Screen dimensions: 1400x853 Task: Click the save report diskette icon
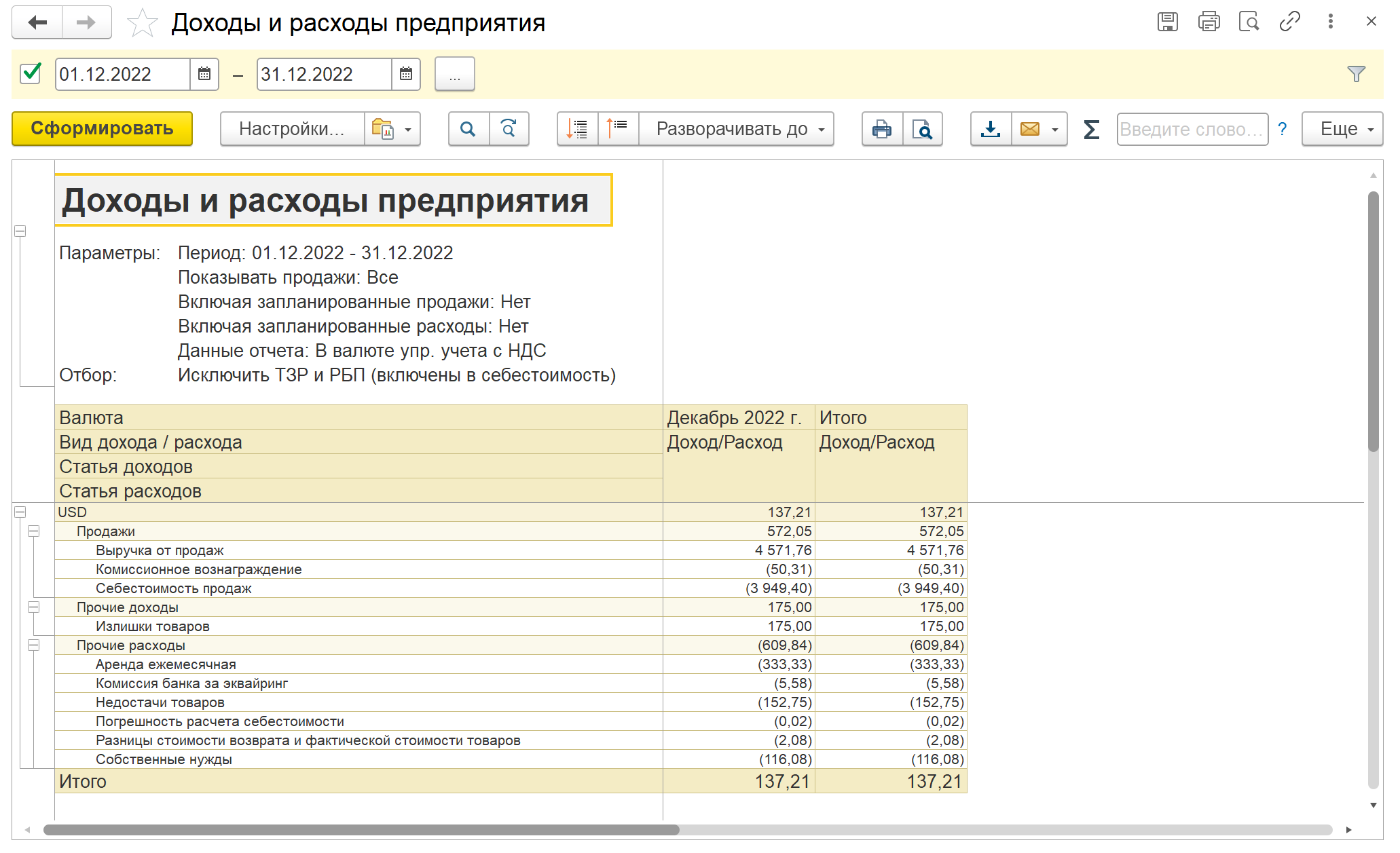[x=1167, y=22]
